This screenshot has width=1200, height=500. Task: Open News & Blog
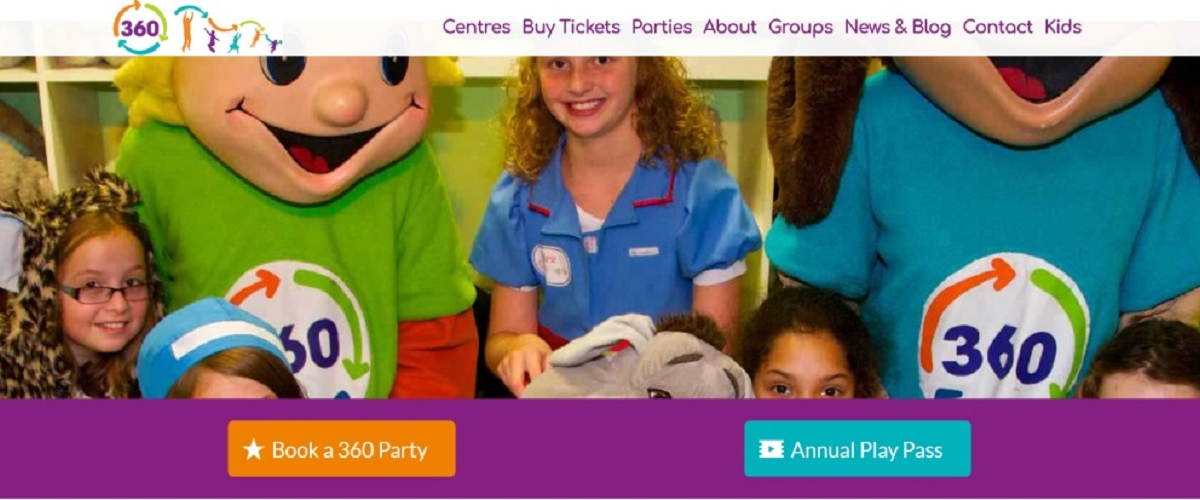pos(898,27)
